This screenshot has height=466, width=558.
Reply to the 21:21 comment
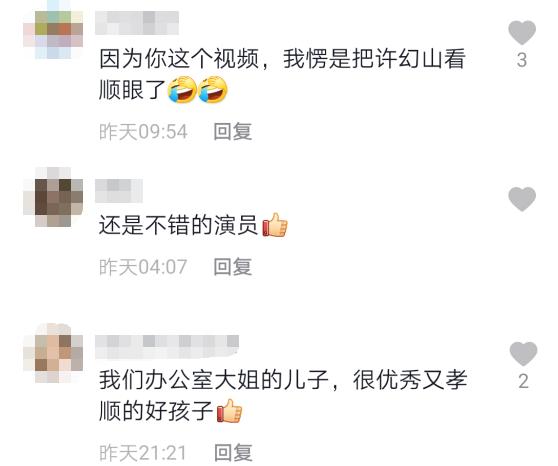pyautogui.click(x=233, y=452)
